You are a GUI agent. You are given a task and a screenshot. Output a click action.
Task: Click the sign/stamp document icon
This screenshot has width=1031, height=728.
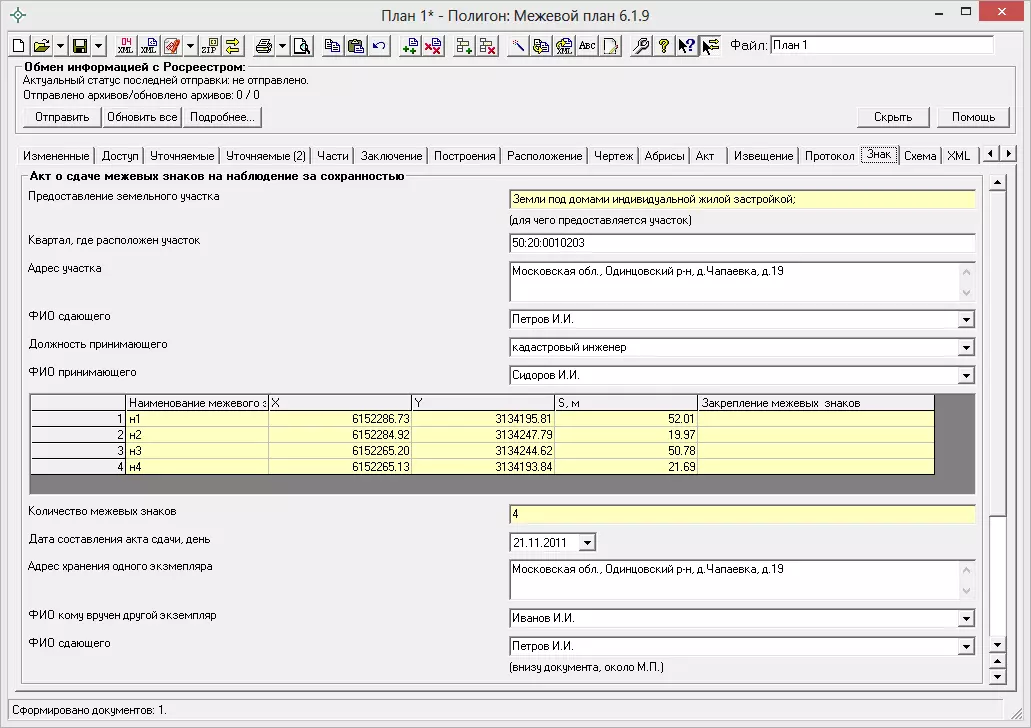pyautogui.click(x=172, y=45)
